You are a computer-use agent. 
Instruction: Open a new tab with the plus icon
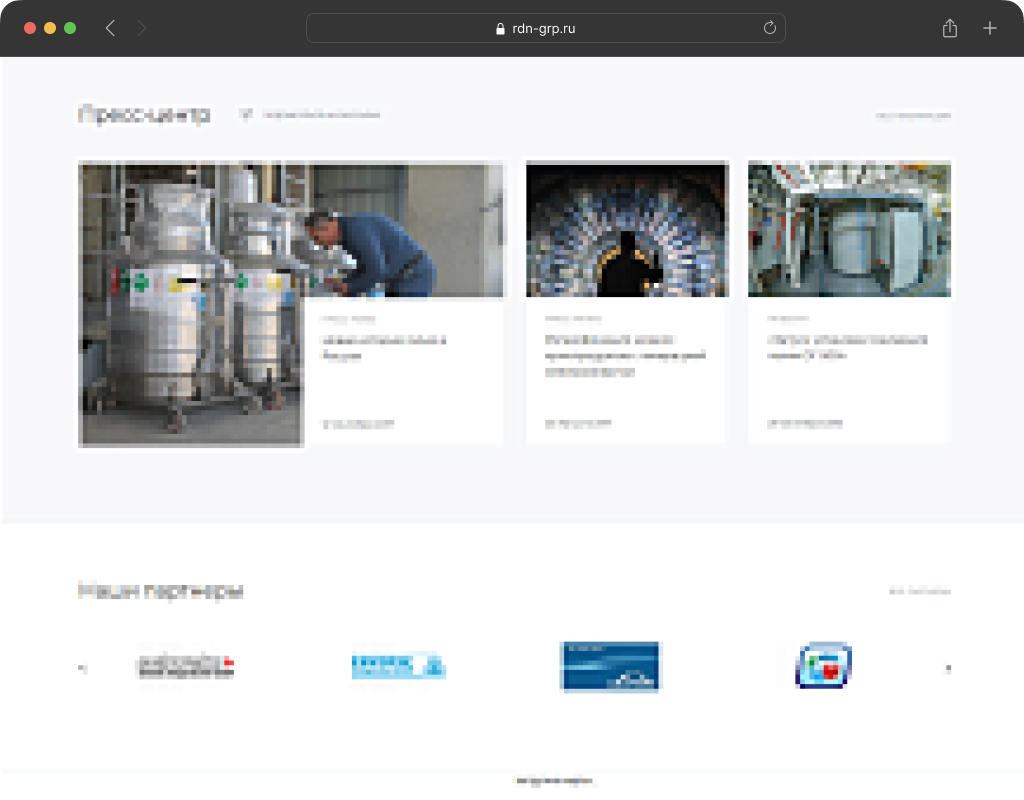click(989, 29)
